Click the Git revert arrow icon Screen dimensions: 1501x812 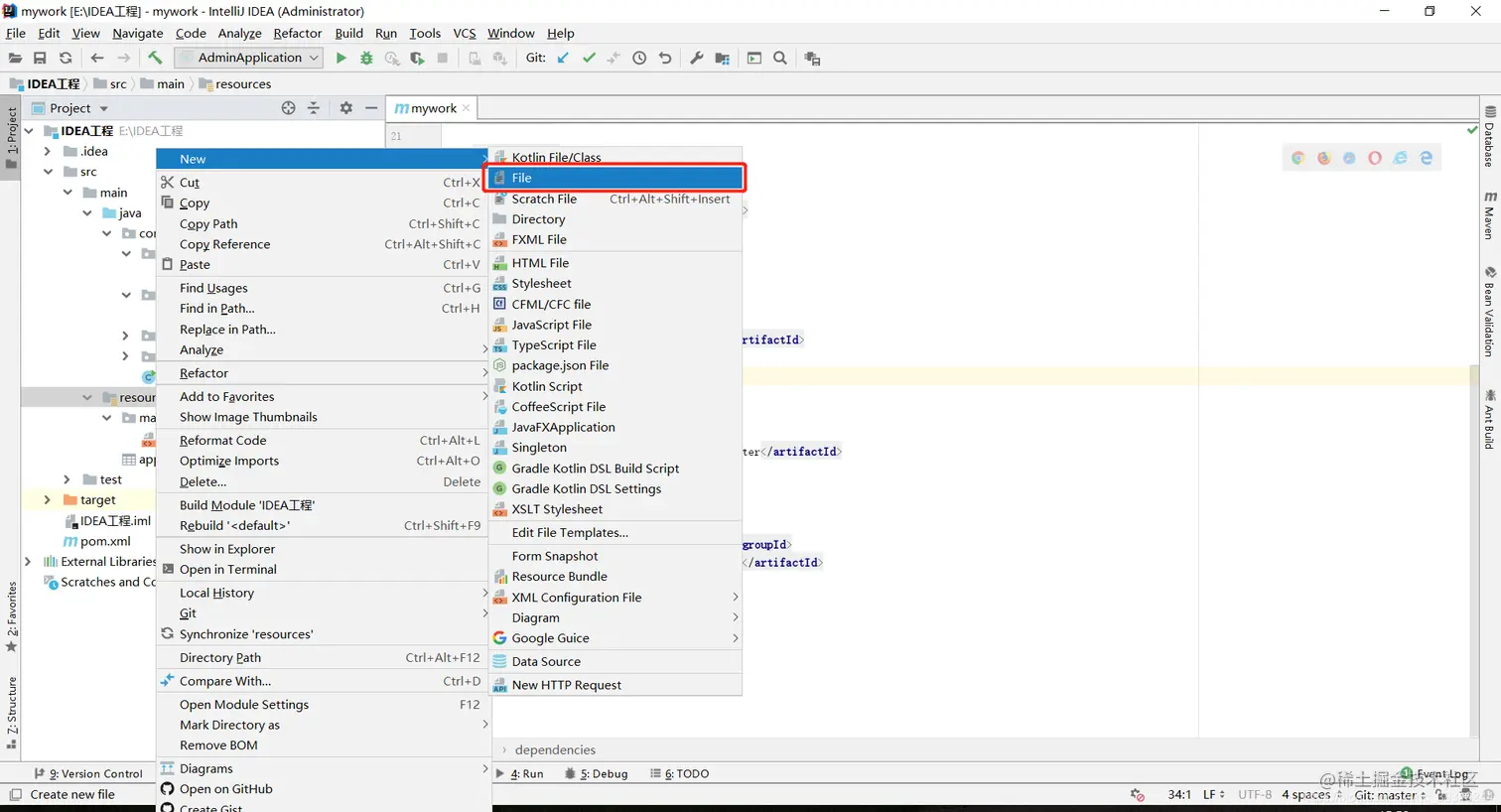click(x=665, y=59)
